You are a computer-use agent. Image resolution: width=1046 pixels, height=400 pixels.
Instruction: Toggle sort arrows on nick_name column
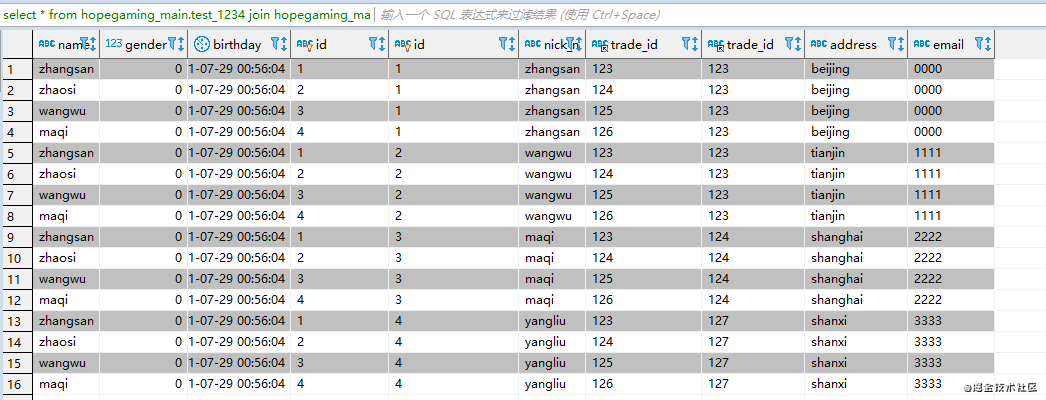click(x=580, y=44)
